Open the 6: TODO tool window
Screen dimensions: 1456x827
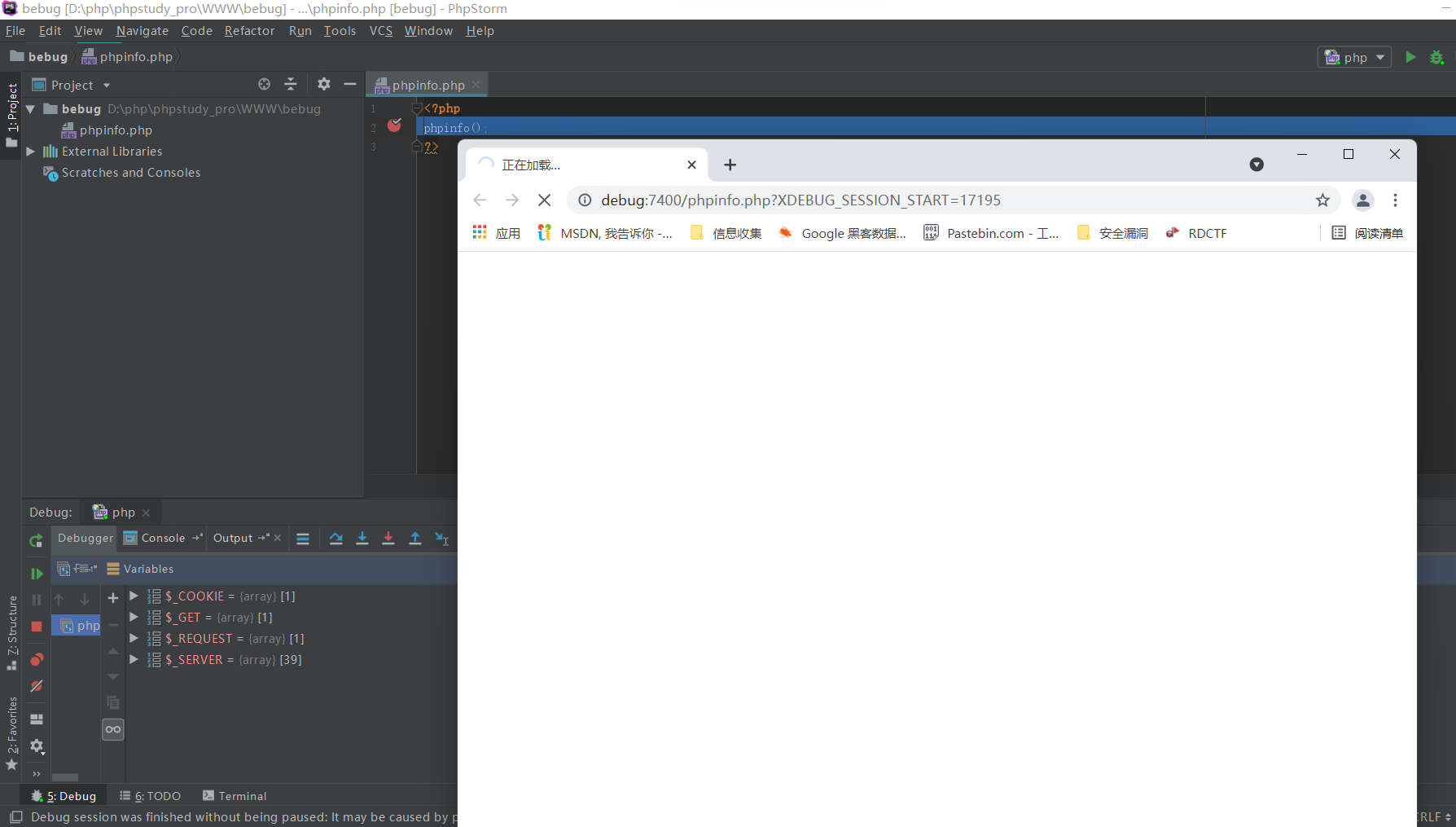click(x=151, y=796)
